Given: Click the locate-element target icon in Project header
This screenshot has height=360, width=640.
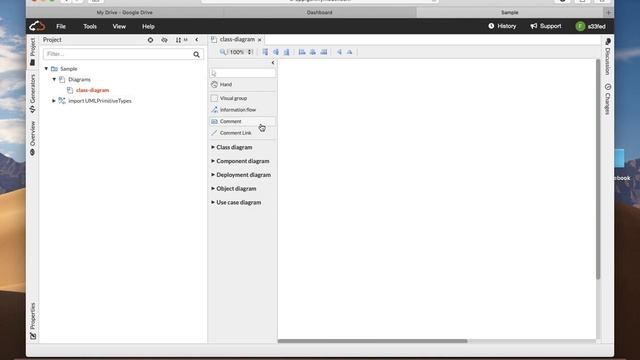Looking at the screenshot, I should 151,40.
